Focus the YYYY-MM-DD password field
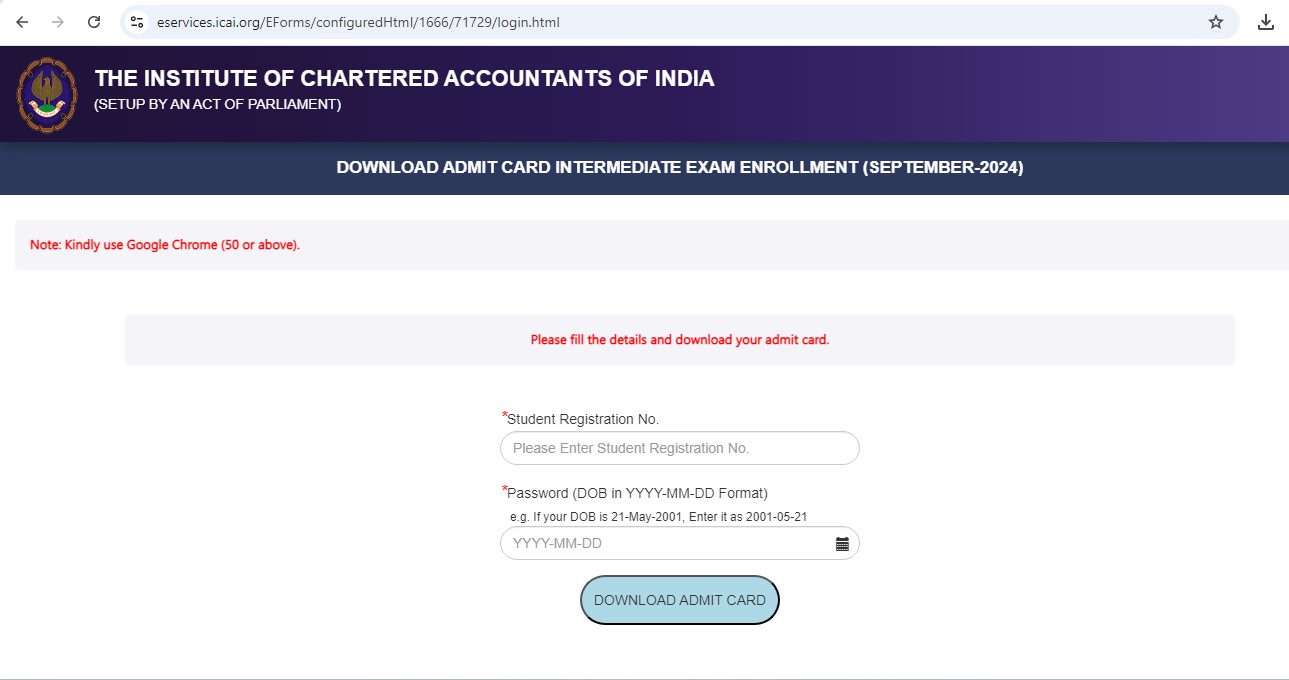The height and width of the screenshot is (680, 1289). click(x=660, y=543)
